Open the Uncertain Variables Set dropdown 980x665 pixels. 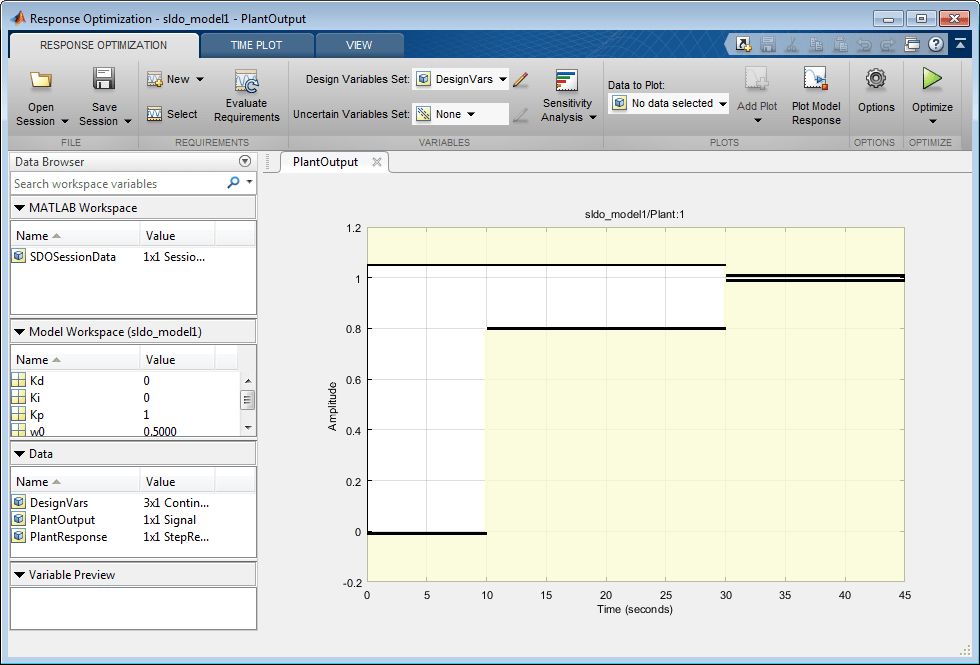(461, 114)
